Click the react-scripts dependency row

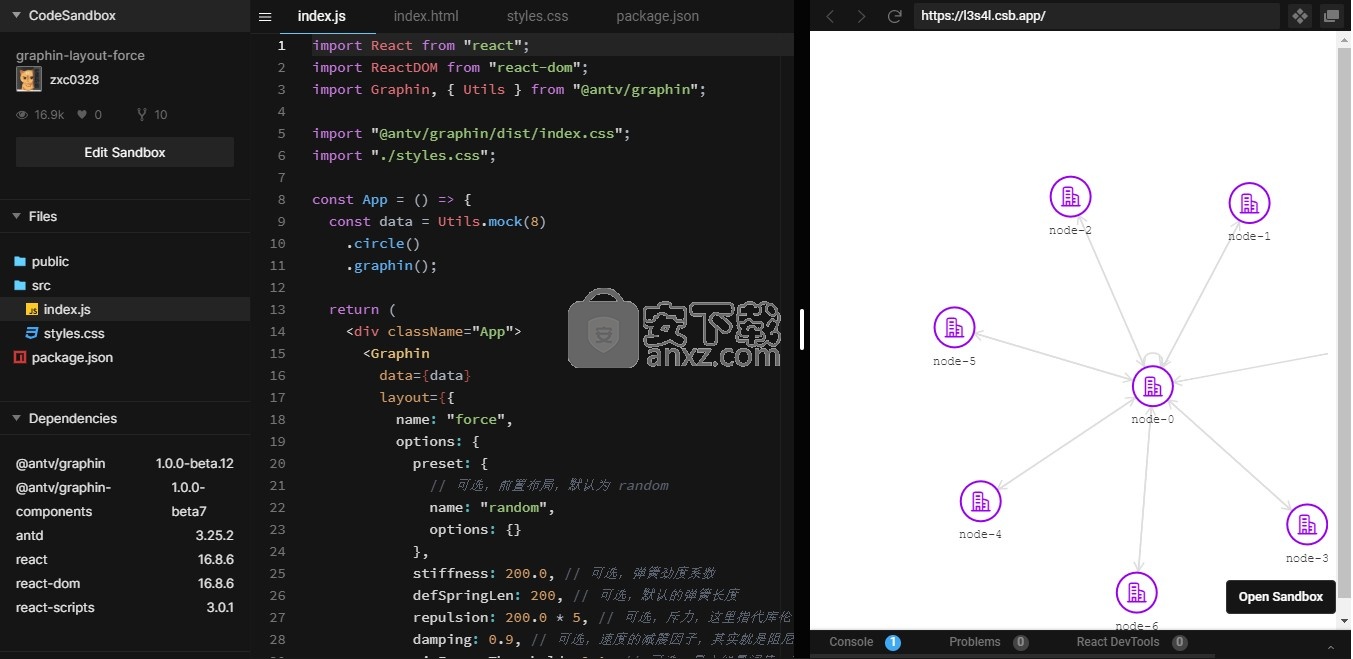[125, 607]
